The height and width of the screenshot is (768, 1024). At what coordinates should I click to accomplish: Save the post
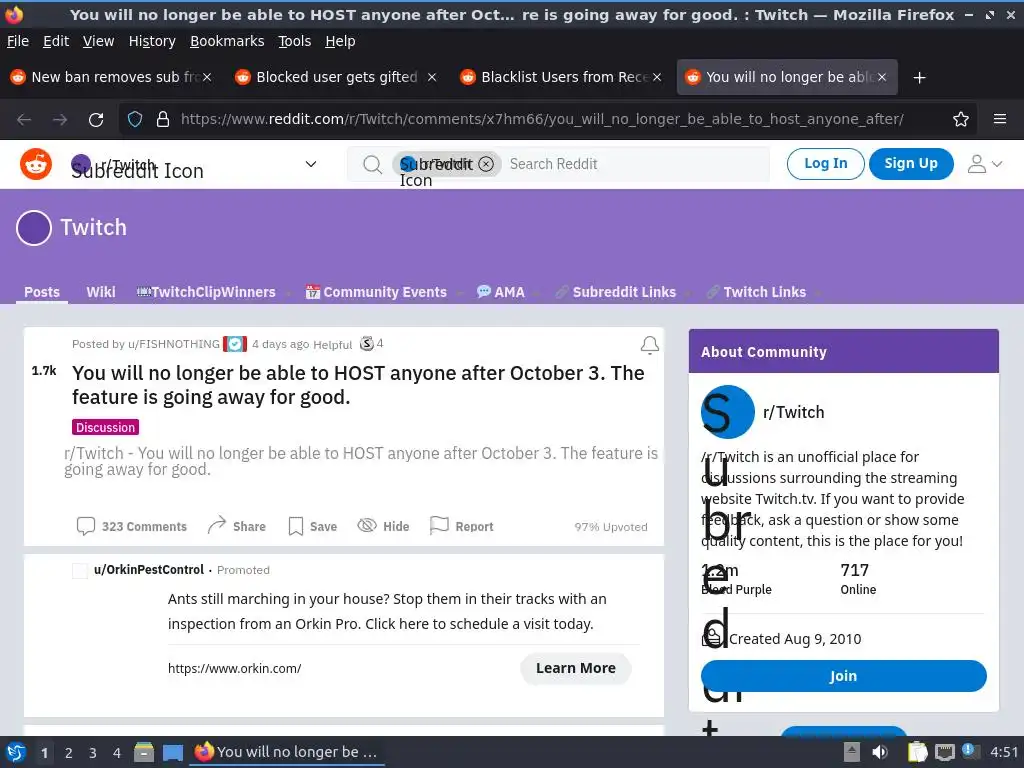[x=313, y=526]
